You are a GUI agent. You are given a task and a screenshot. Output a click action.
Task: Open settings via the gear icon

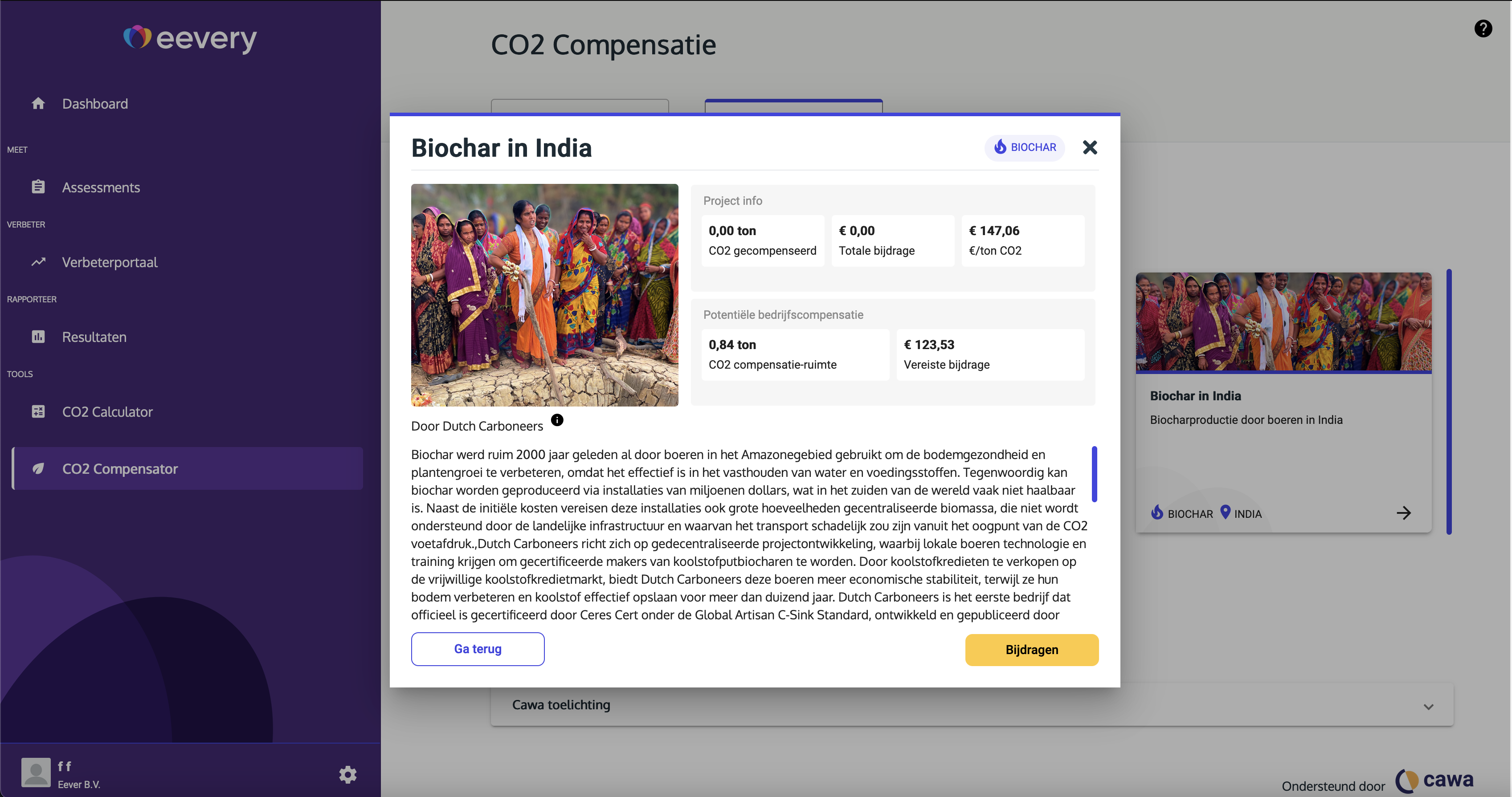pyautogui.click(x=347, y=774)
